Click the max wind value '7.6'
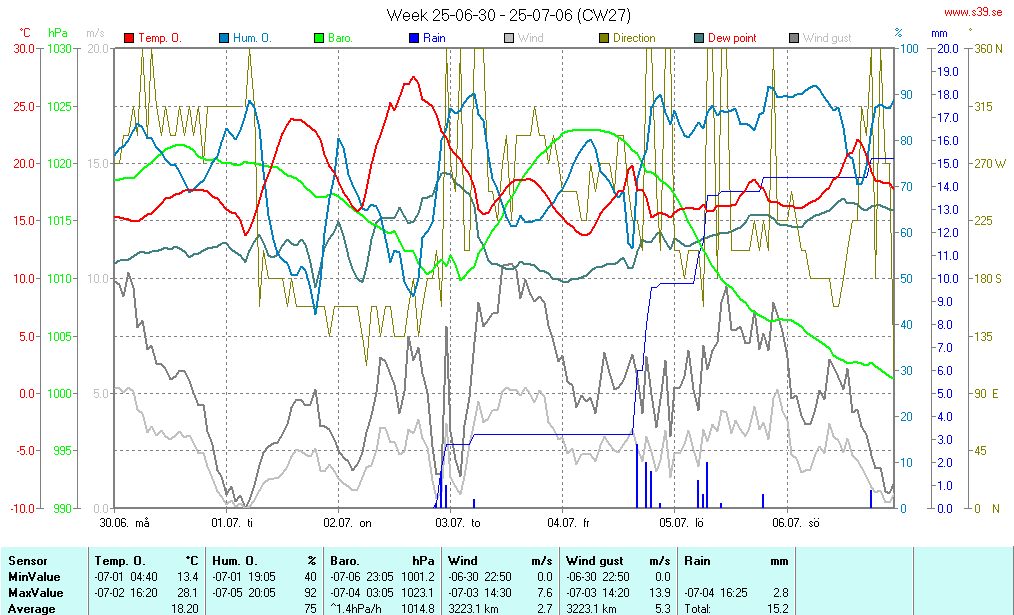Viewport: 1014px width, 615px height. coord(545,593)
